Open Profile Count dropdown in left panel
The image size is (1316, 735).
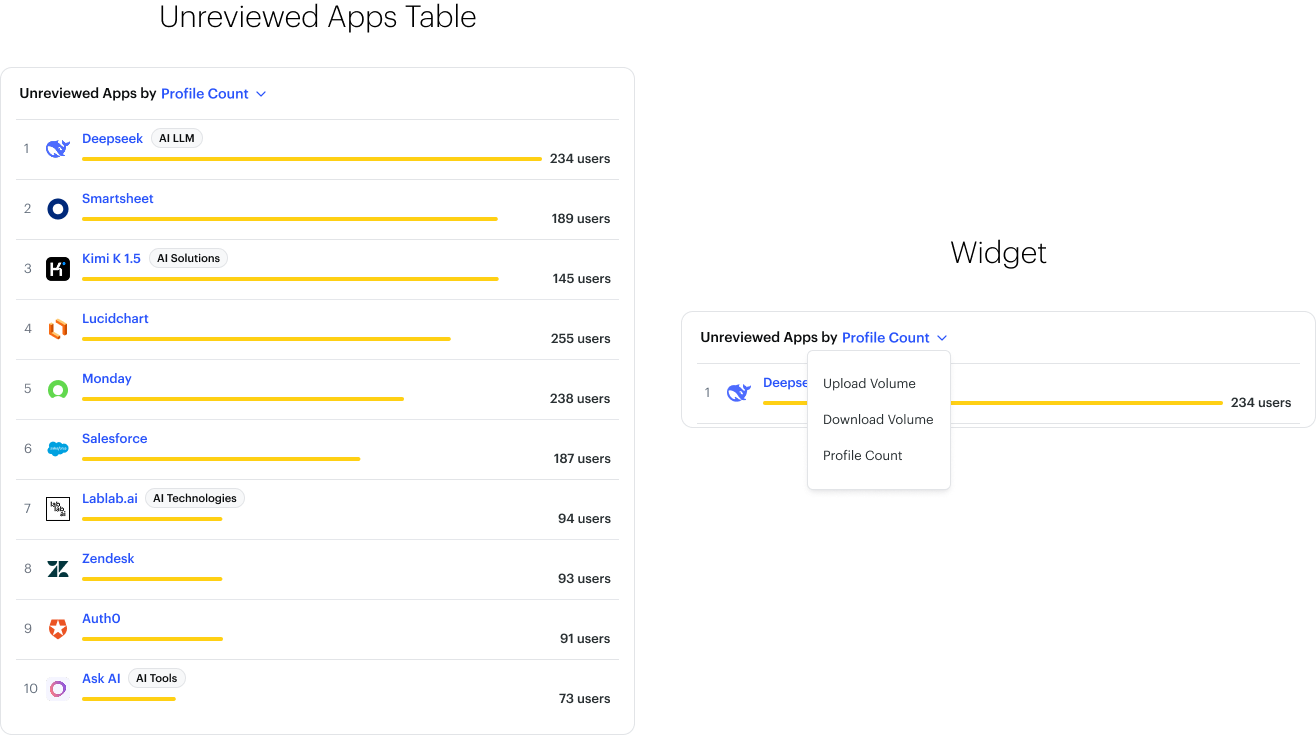tap(213, 94)
